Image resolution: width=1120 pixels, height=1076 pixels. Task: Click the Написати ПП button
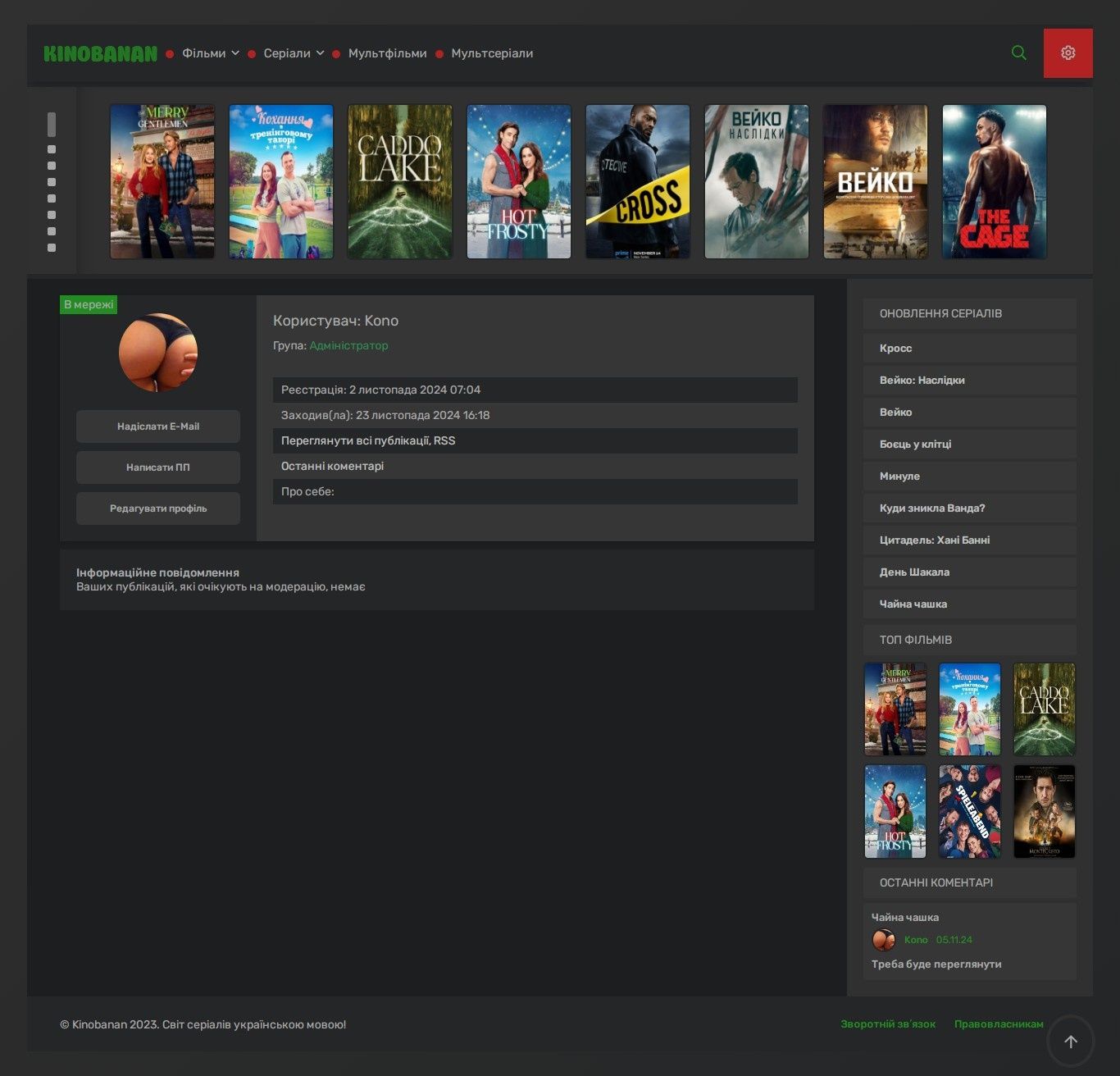(158, 467)
